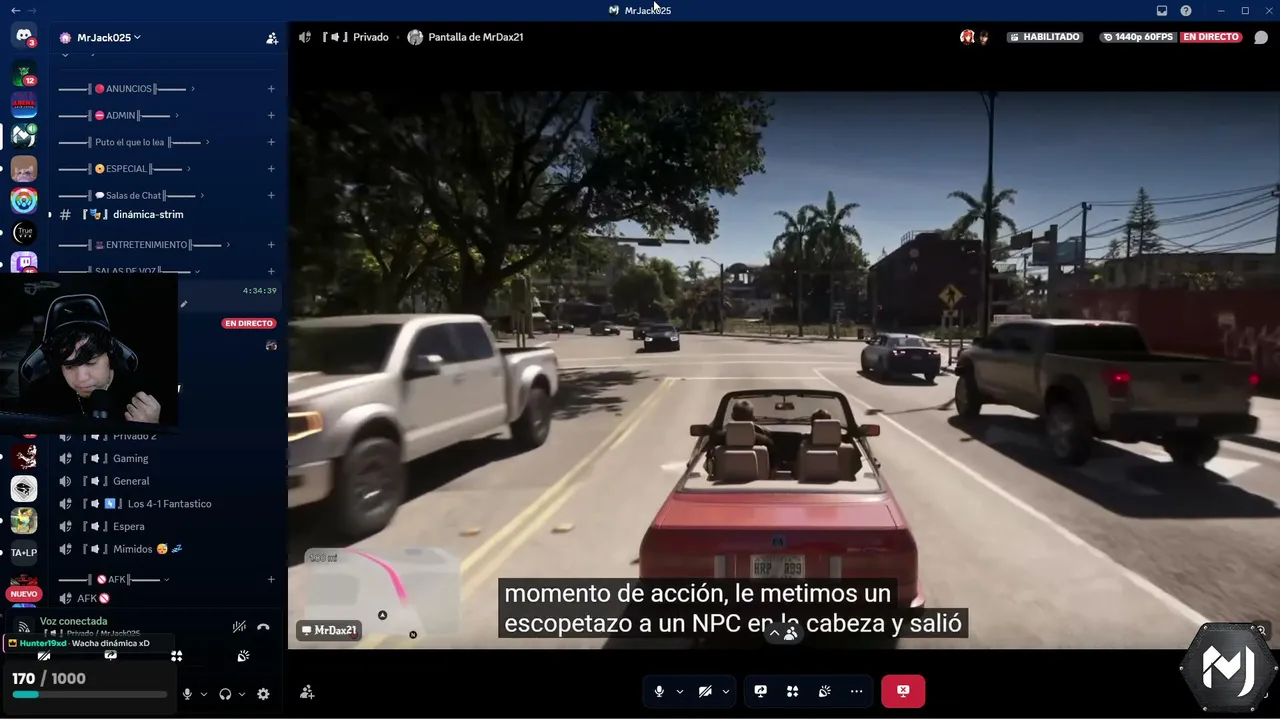
Task: Leave the call with the red button
Action: click(903, 691)
